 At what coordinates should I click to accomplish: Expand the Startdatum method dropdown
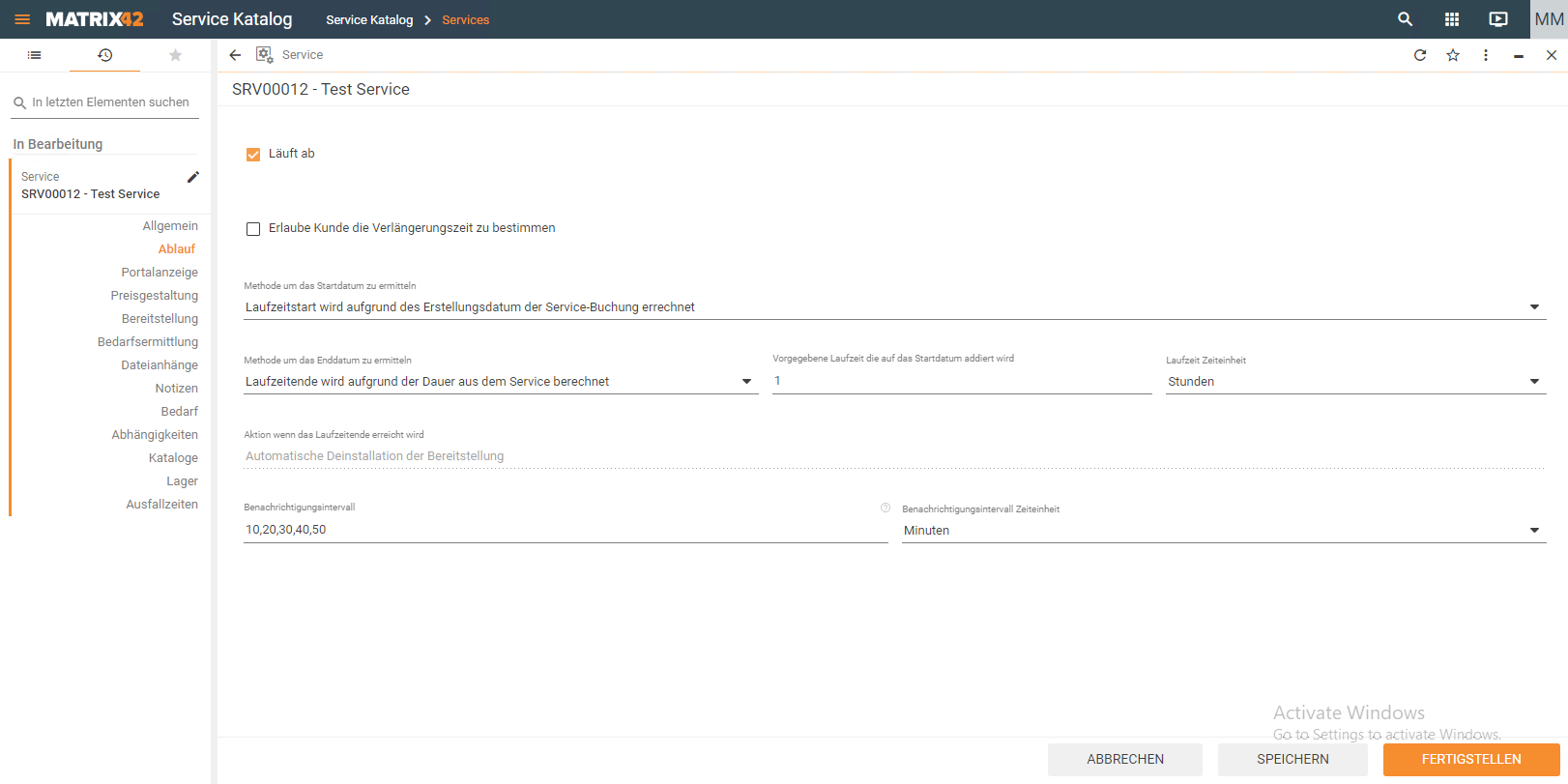pos(1533,307)
